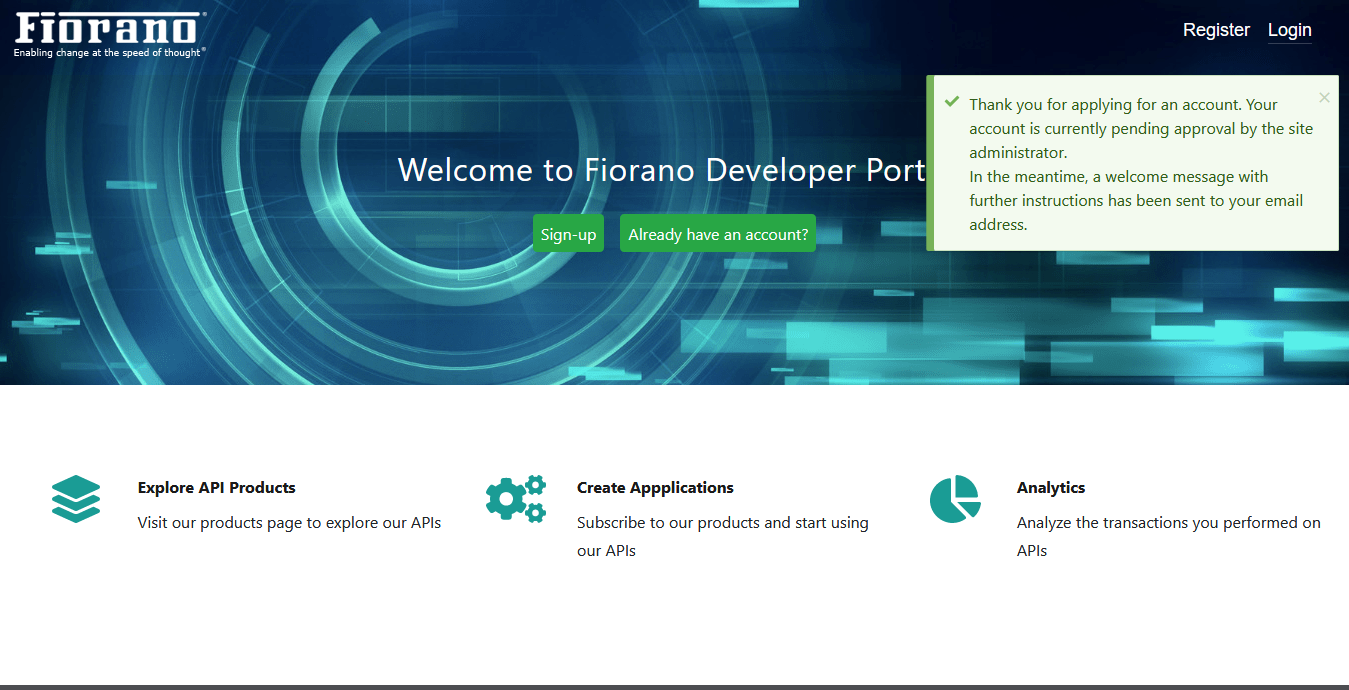This screenshot has height=690, width=1349.
Task: Click the Welcome to Fiorano Developer Portal title
Action: point(661,170)
